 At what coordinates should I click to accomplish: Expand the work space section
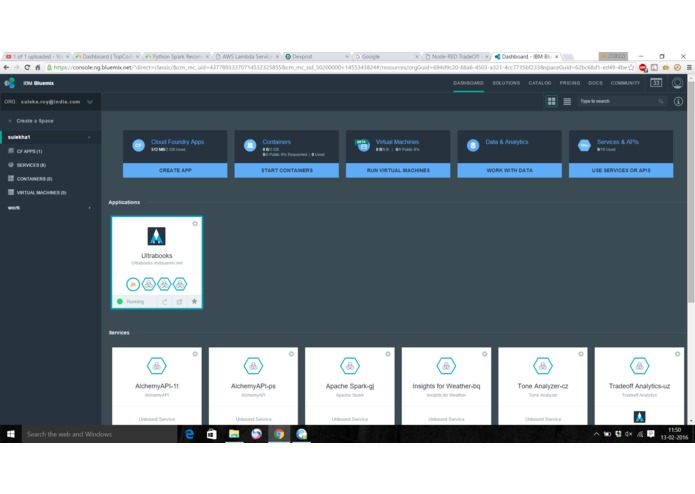click(90, 208)
